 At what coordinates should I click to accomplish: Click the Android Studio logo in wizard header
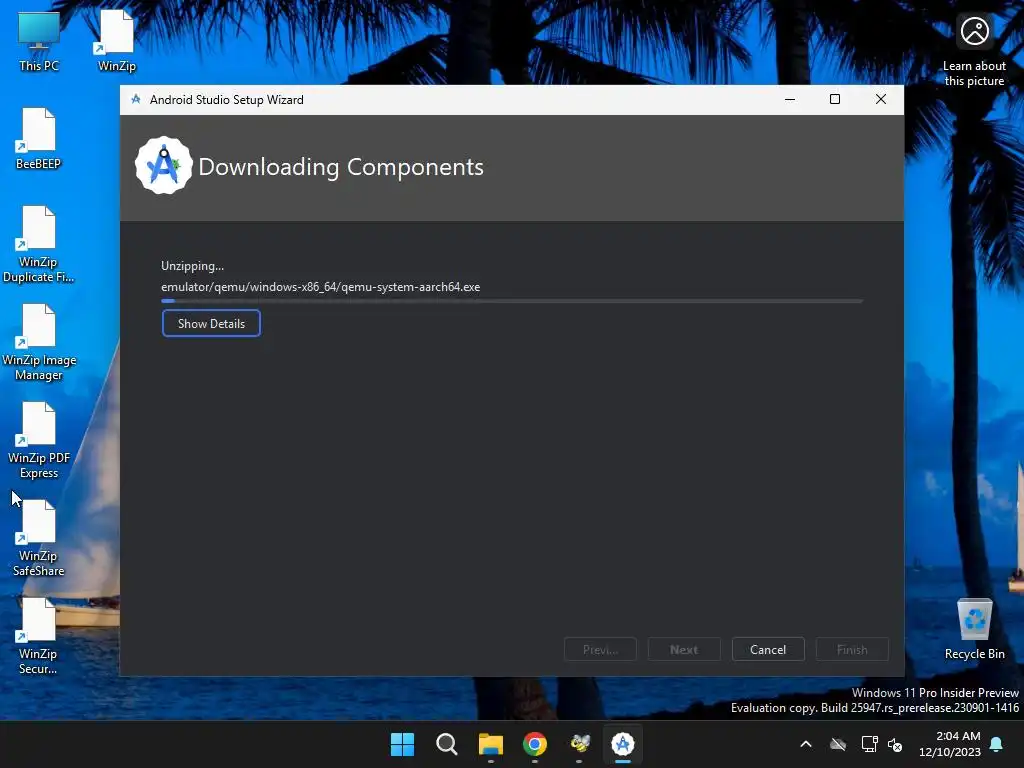163,166
